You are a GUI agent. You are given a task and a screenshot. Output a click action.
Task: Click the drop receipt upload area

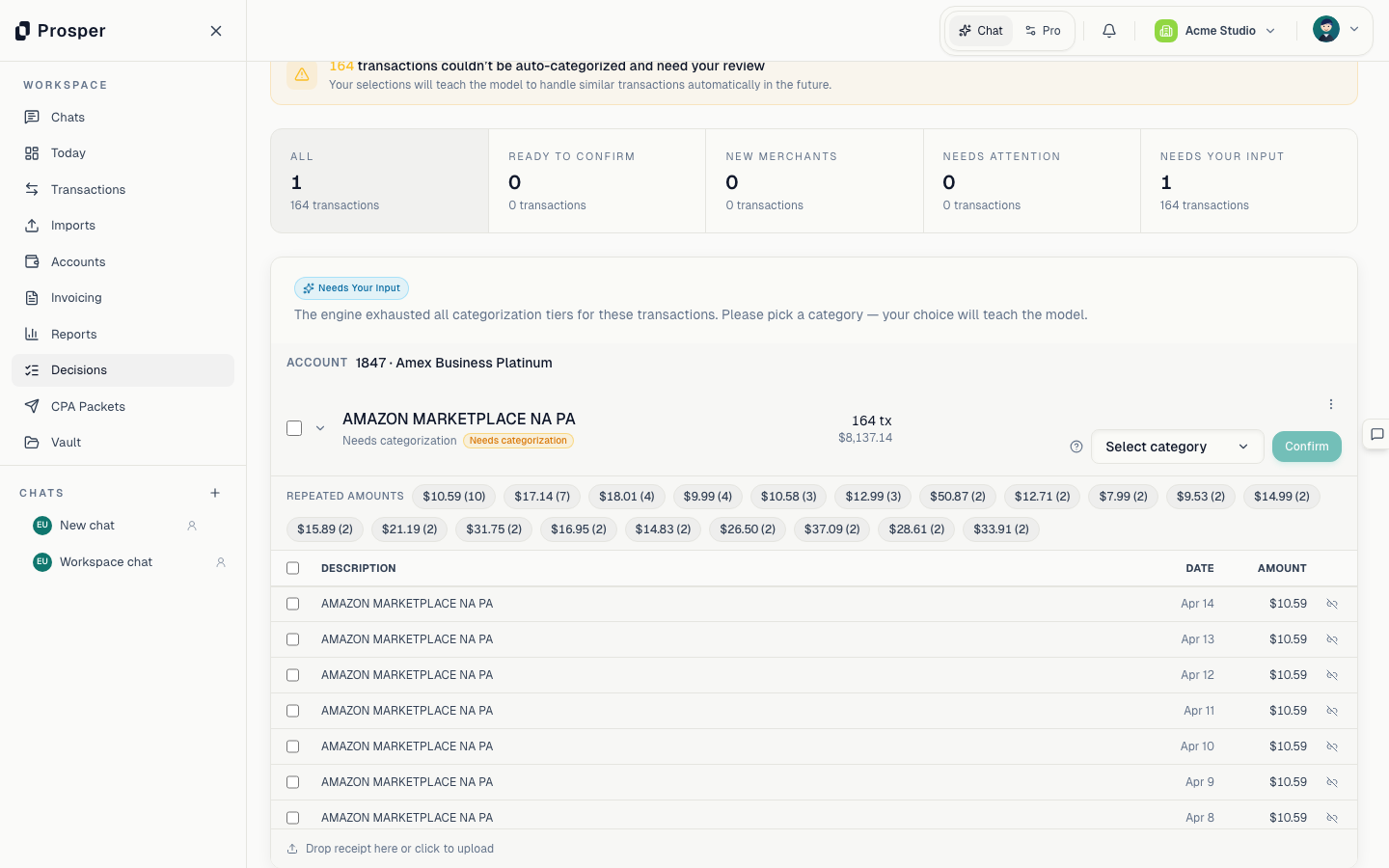(x=814, y=849)
